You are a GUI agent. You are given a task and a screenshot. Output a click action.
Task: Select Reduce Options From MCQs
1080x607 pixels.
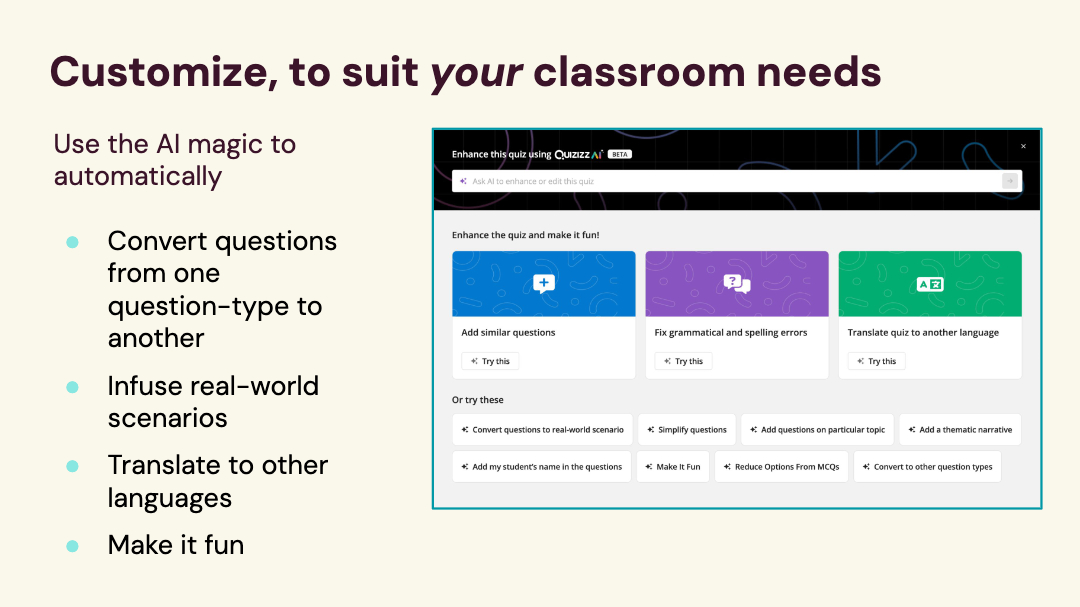781,467
